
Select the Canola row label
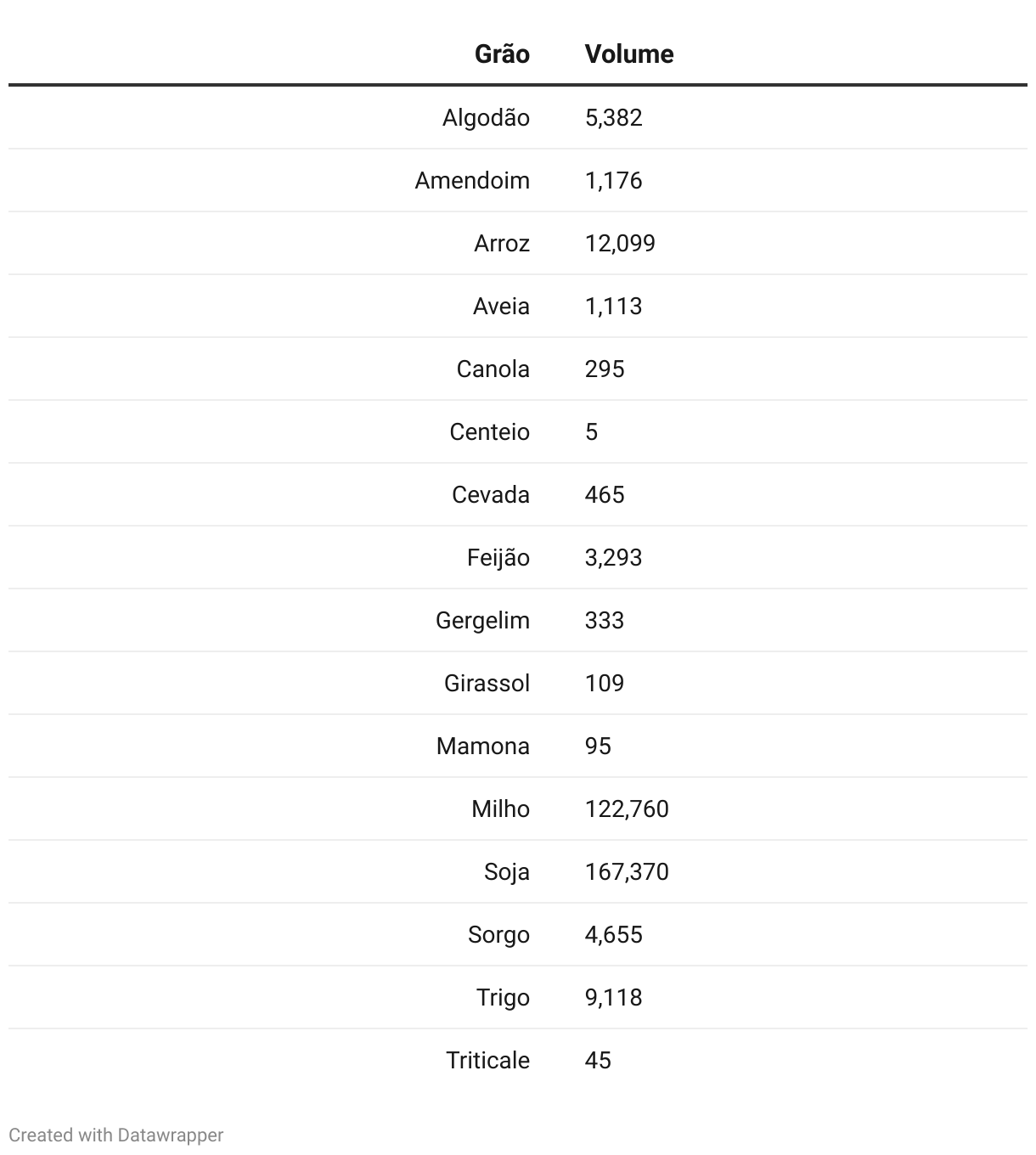[493, 369]
